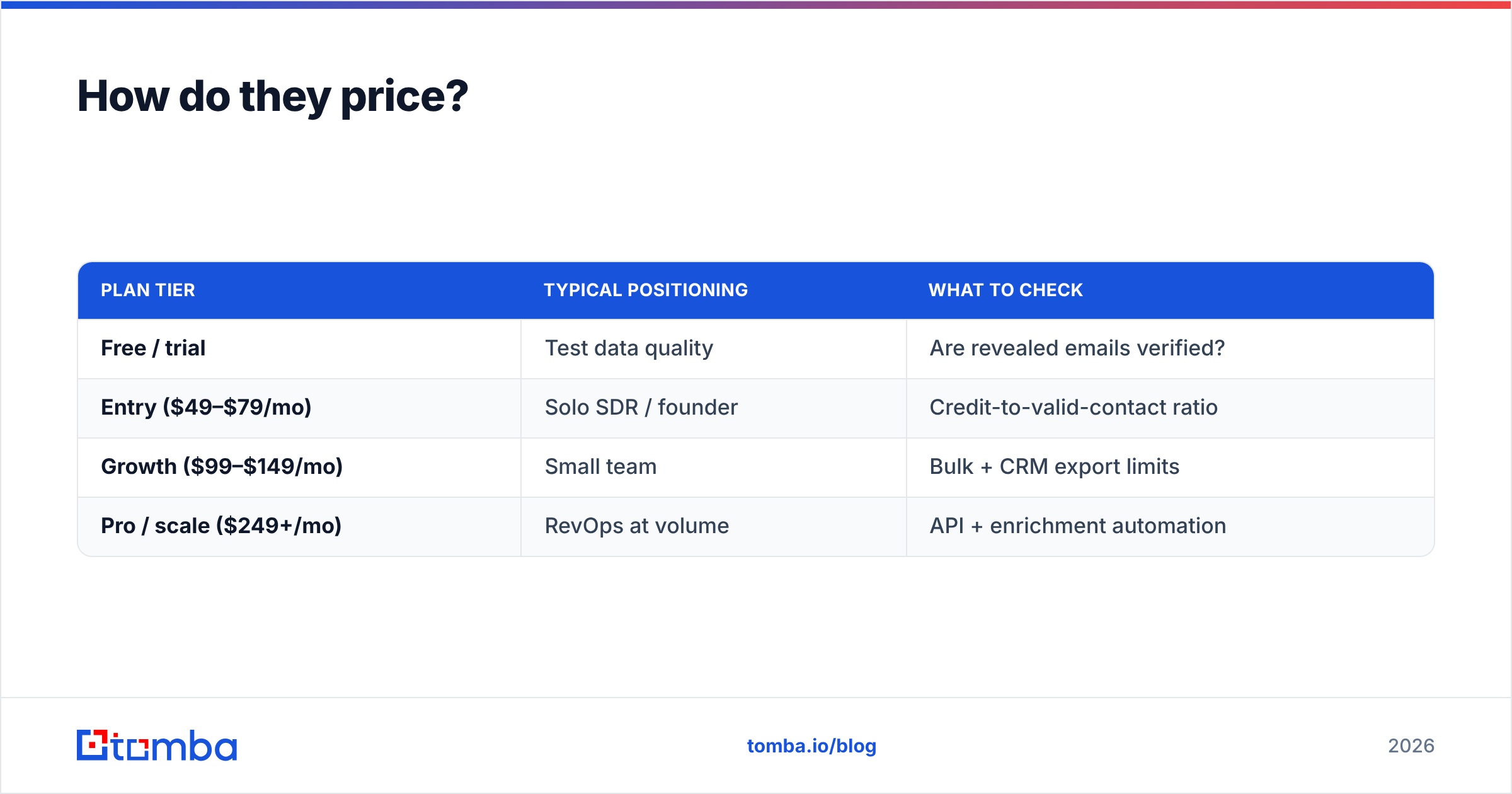
Task: Click the 'Credit-to-valid-contact ratio' cell
Action: [x=1170, y=408]
